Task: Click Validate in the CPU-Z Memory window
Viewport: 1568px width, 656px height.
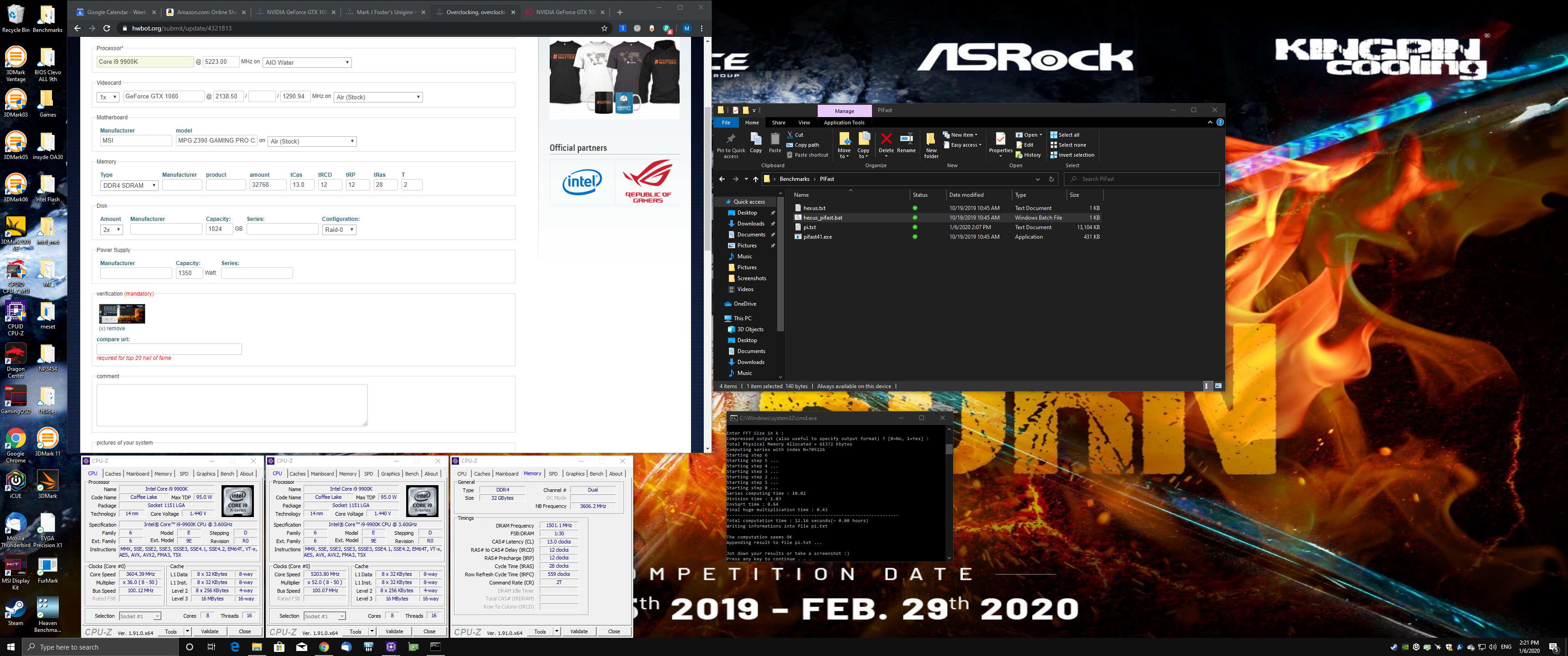Action: pos(579,631)
